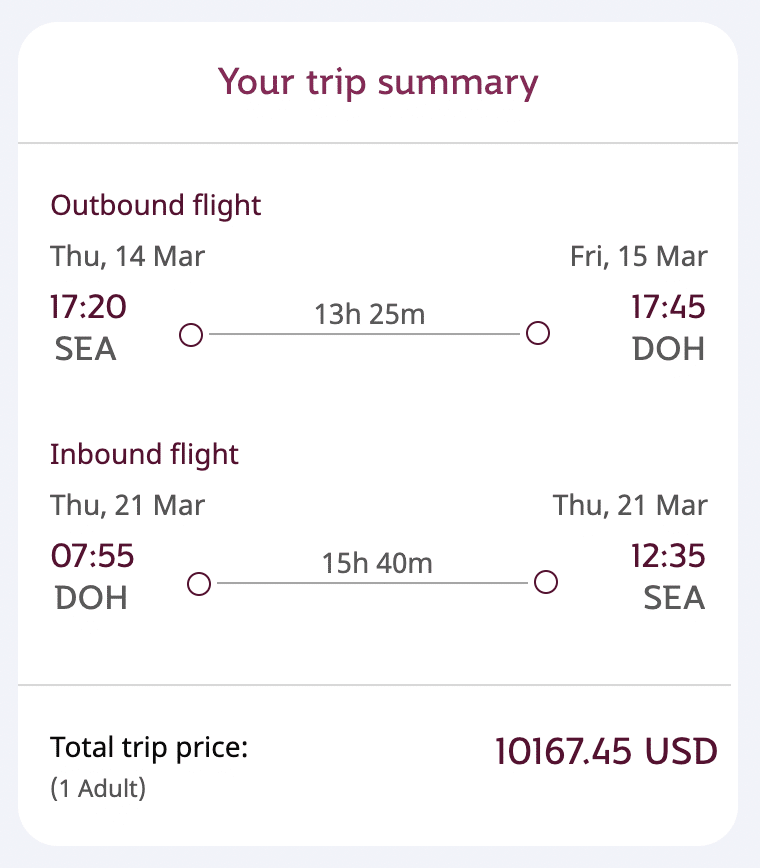Viewport: 760px width, 868px height.
Task: Click the "Total trip price" label
Action: click(x=149, y=747)
